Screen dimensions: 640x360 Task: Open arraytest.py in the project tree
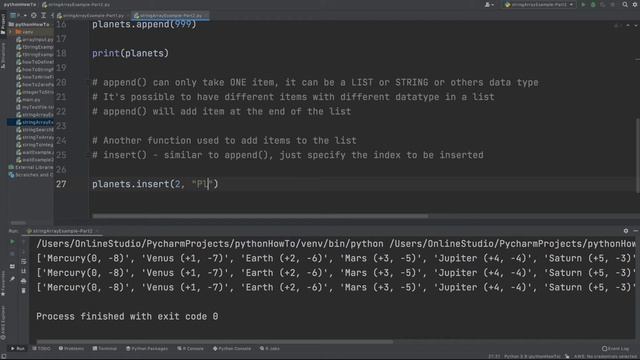point(34,40)
